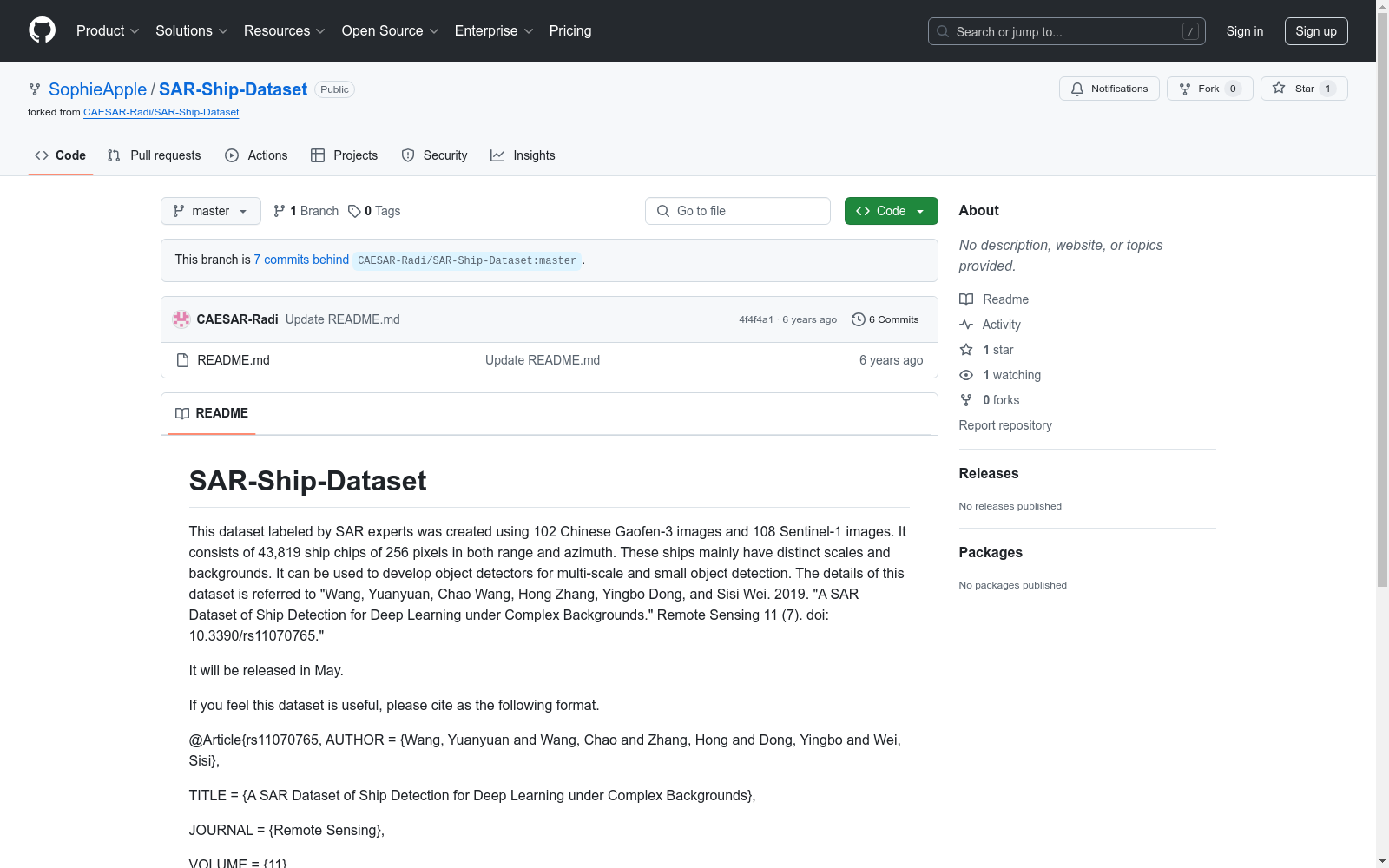
Task: Open the '0 Tags' link
Action: (x=374, y=211)
